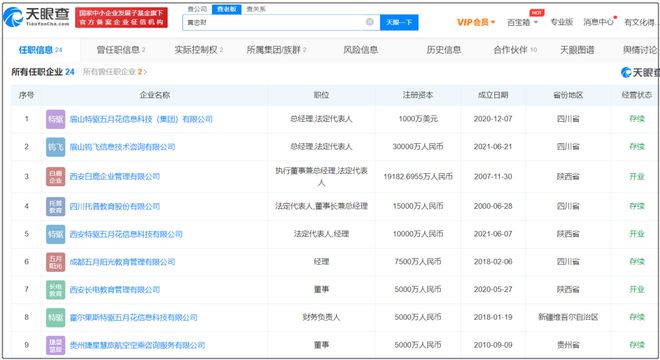
Task: Click the 注册资本 column header
Action: click(x=418, y=95)
